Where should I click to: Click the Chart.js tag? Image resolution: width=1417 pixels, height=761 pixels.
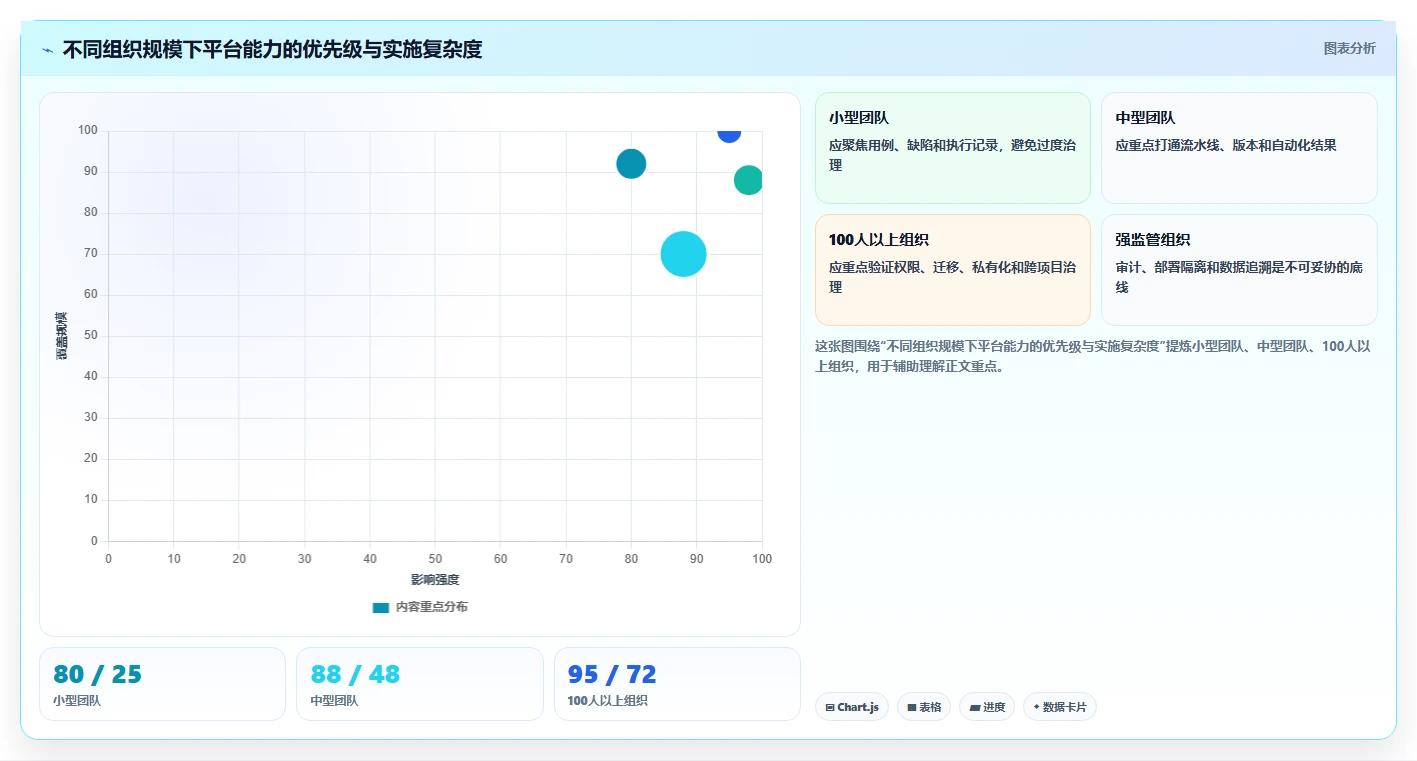tap(852, 707)
